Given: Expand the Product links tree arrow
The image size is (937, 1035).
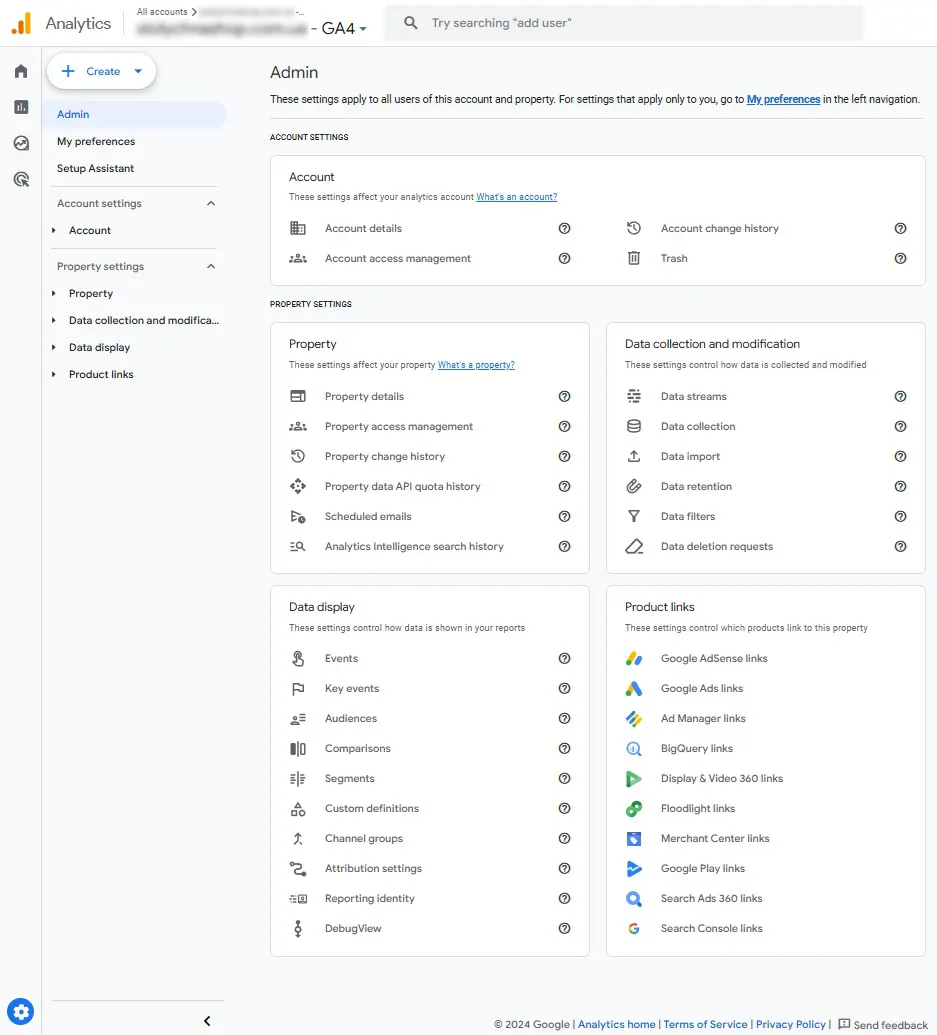Looking at the screenshot, I should (54, 374).
